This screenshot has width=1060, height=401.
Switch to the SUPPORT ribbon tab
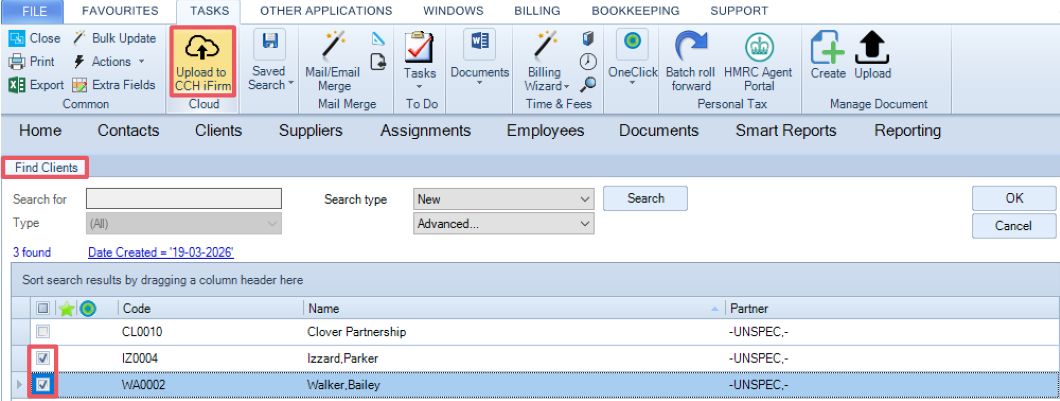[739, 11]
